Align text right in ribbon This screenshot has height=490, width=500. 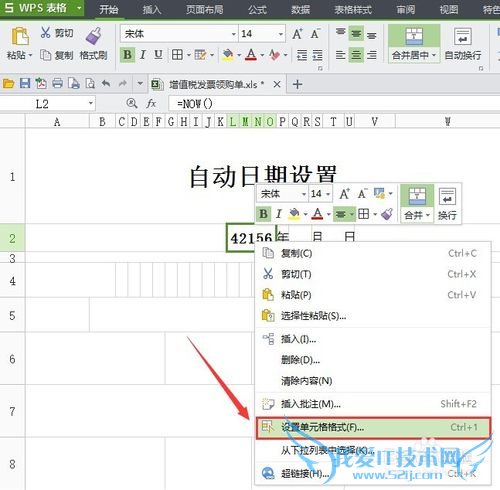tap(372, 55)
